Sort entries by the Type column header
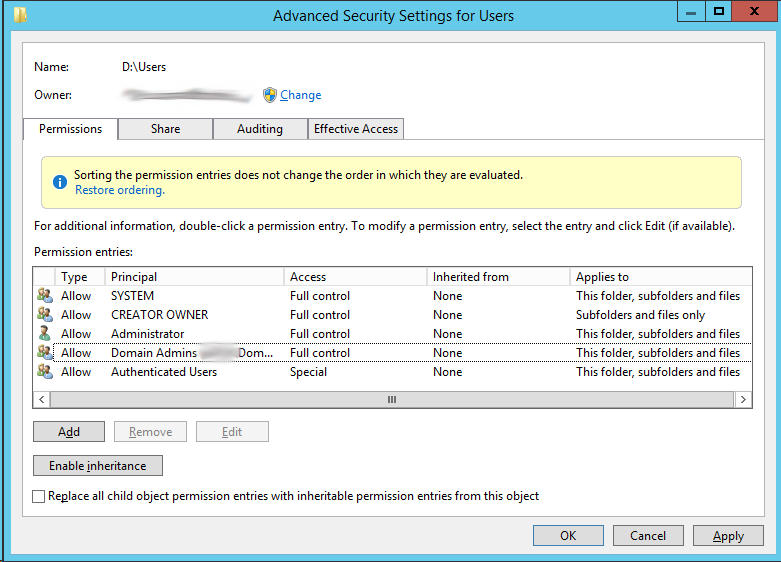The height and width of the screenshot is (562, 781). coord(80,277)
